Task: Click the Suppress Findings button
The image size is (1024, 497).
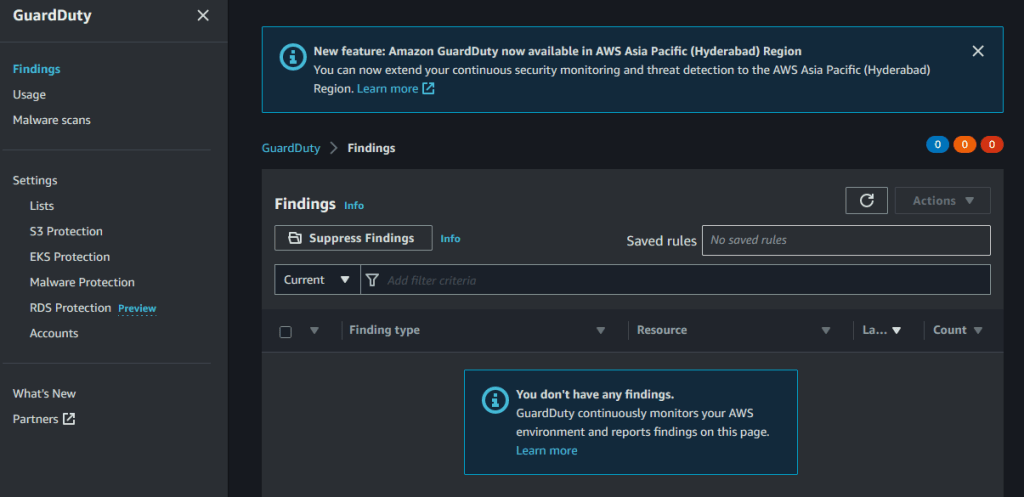Action: coord(352,238)
